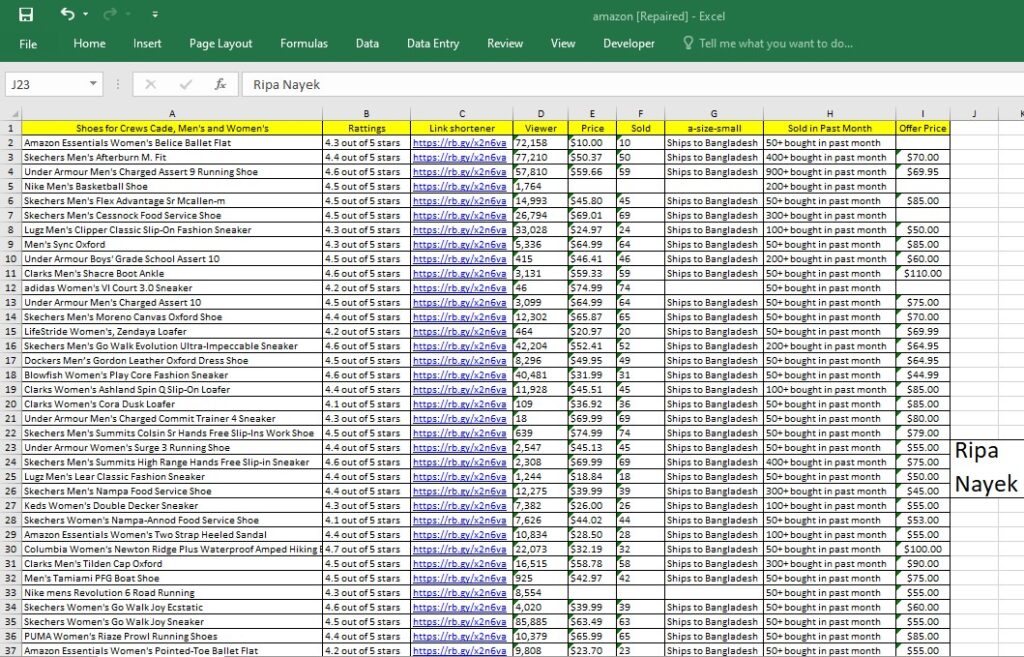Click the Save icon in quick access toolbar
The width and height of the screenshot is (1024, 657).
pyautogui.click(x=26, y=14)
